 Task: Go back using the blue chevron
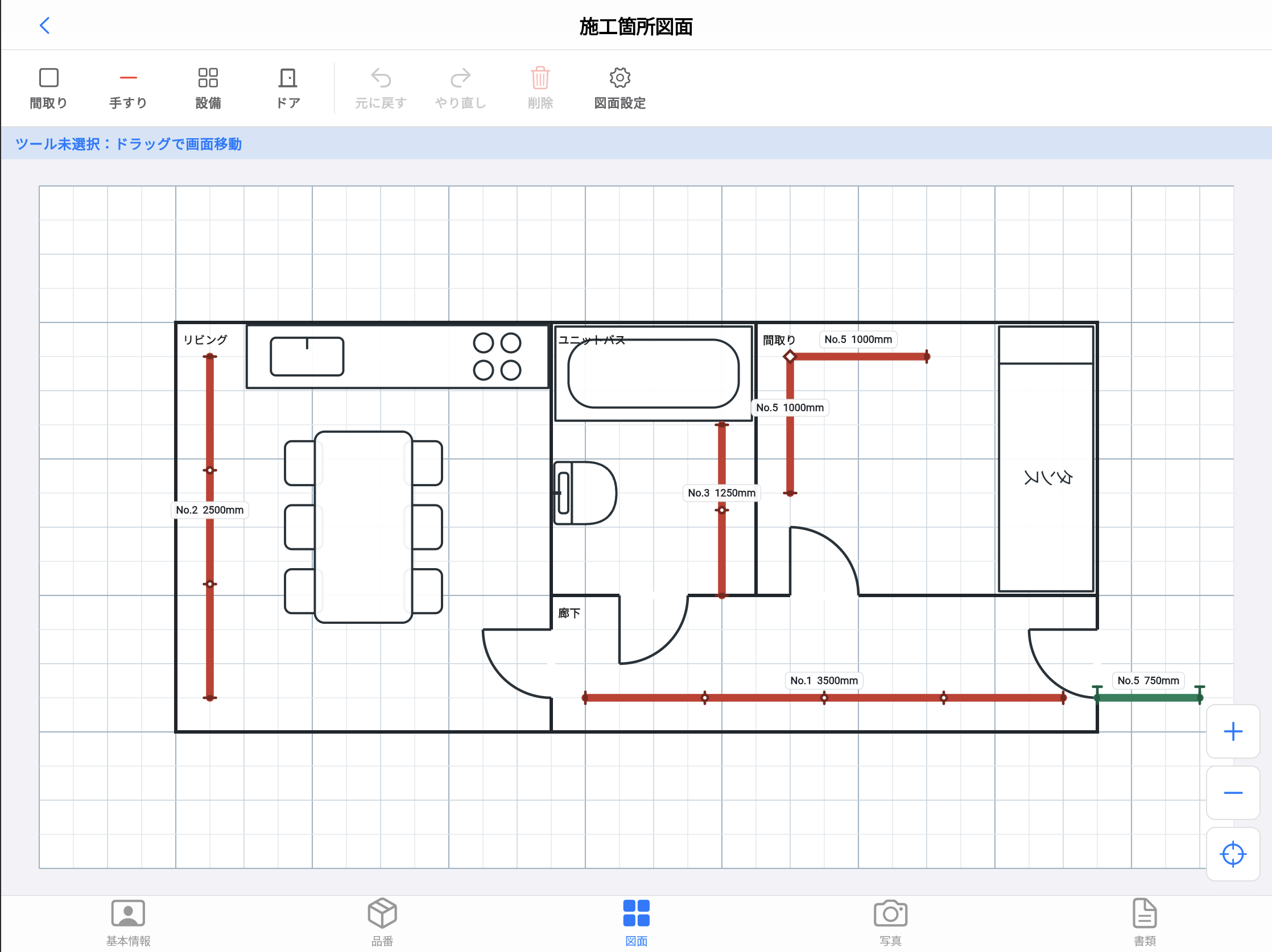[44, 25]
